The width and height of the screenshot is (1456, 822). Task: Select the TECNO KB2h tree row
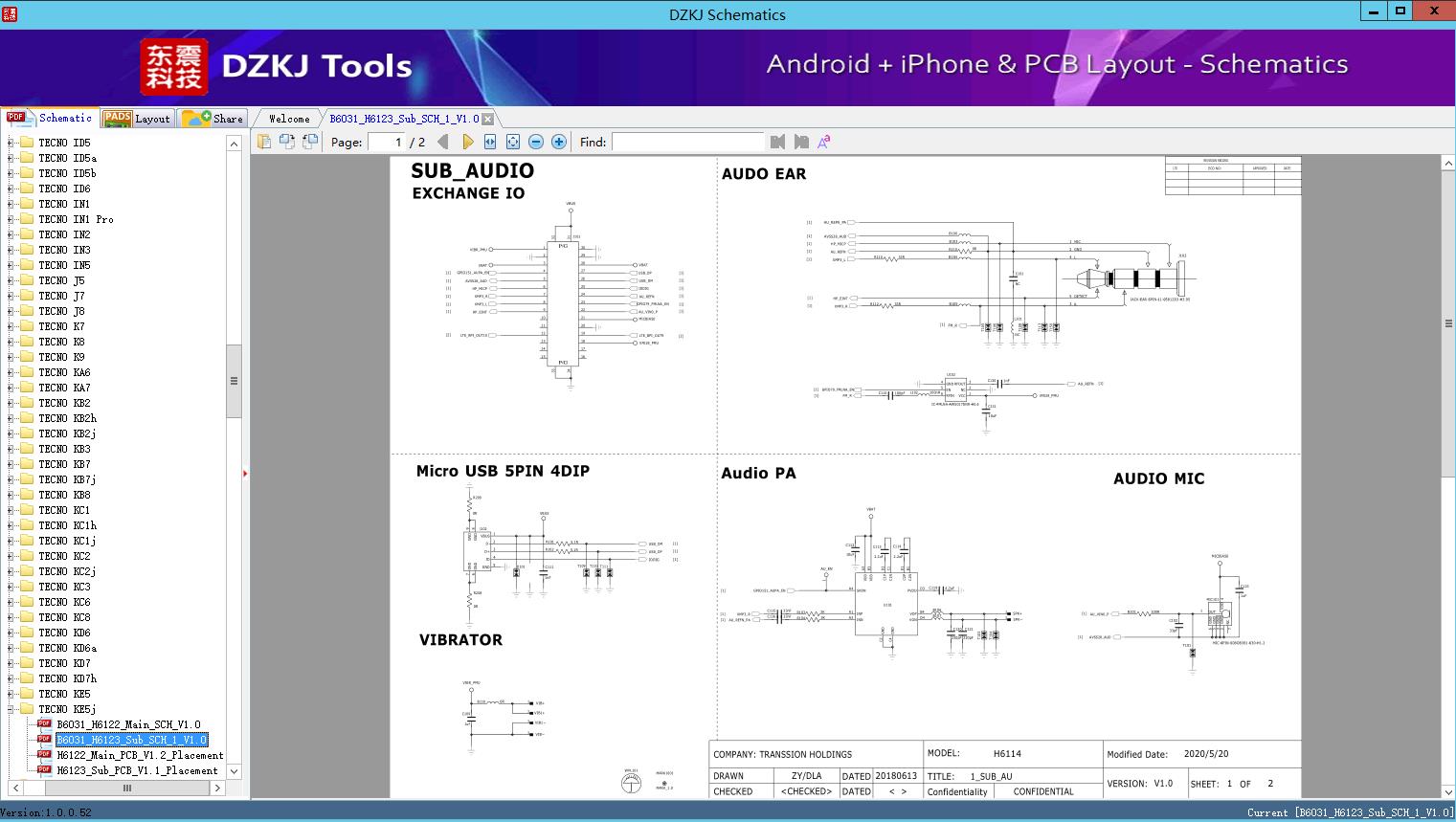point(67,418)
